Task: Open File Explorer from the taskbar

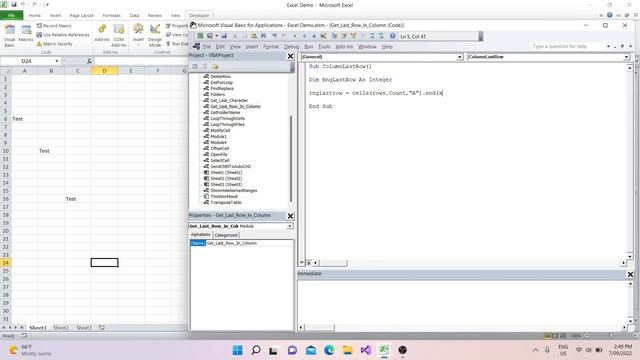Action: (x=347, y=350)
